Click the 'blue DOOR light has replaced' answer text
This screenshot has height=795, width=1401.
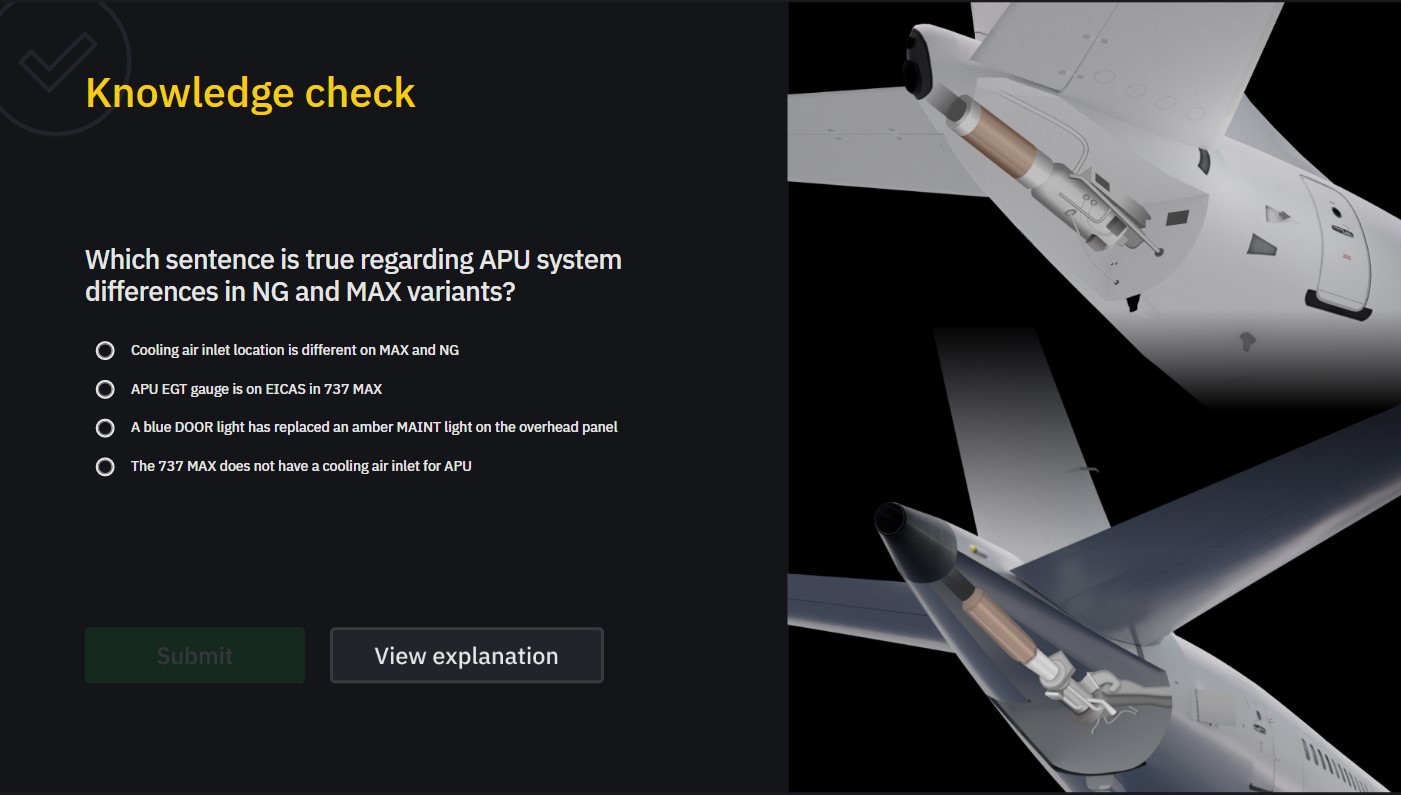tap(374, 427)
